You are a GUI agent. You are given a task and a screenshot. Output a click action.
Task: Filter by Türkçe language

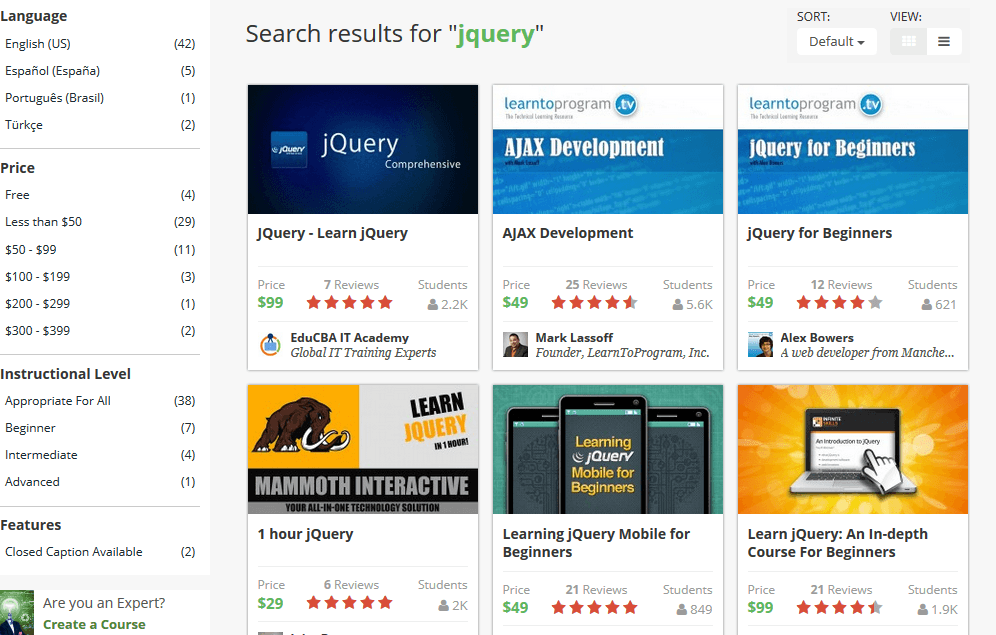click(100, 125)
